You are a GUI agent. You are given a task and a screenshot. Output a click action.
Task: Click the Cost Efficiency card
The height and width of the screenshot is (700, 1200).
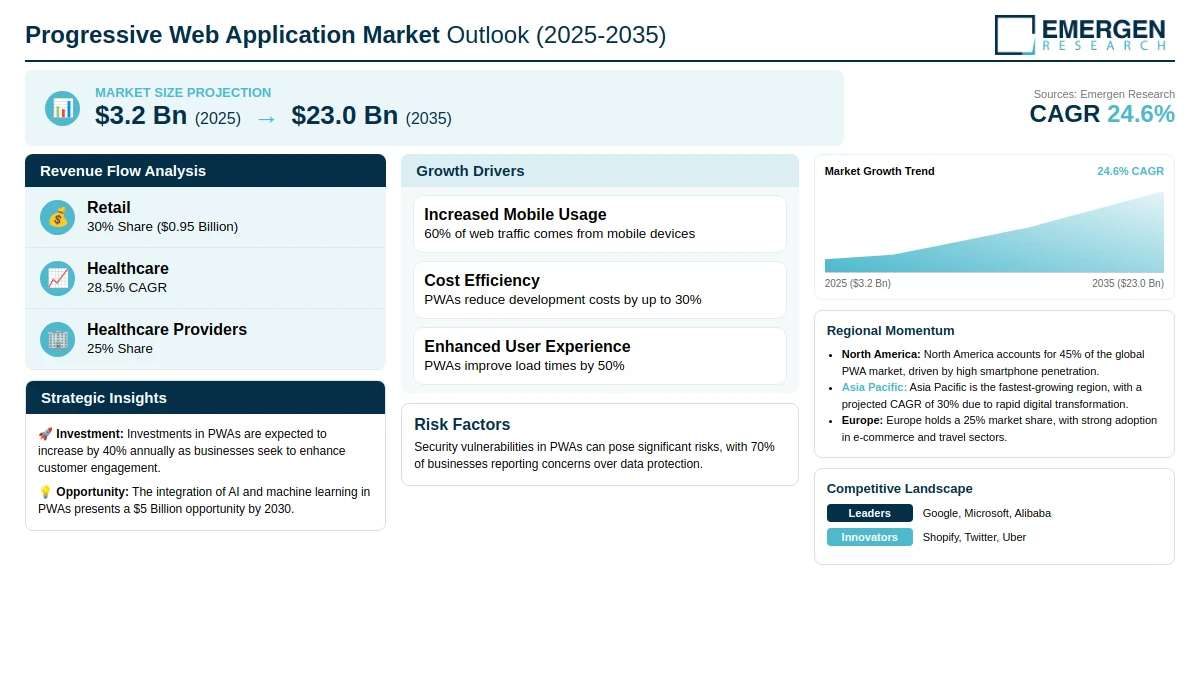coord(600,290)
